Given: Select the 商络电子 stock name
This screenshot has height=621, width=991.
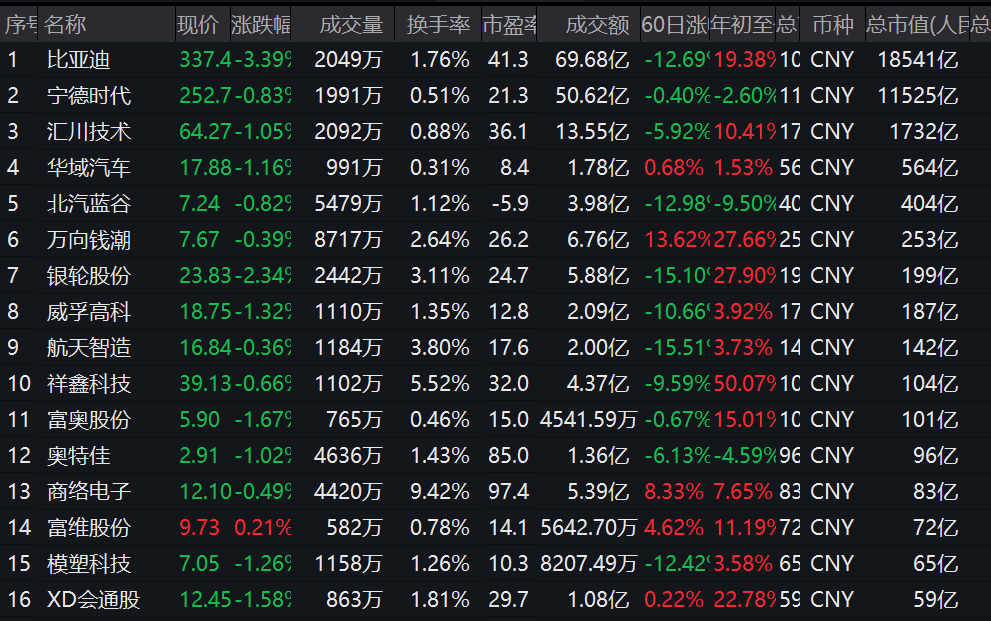Looking at the screenshot, I should tap(89, 492).
